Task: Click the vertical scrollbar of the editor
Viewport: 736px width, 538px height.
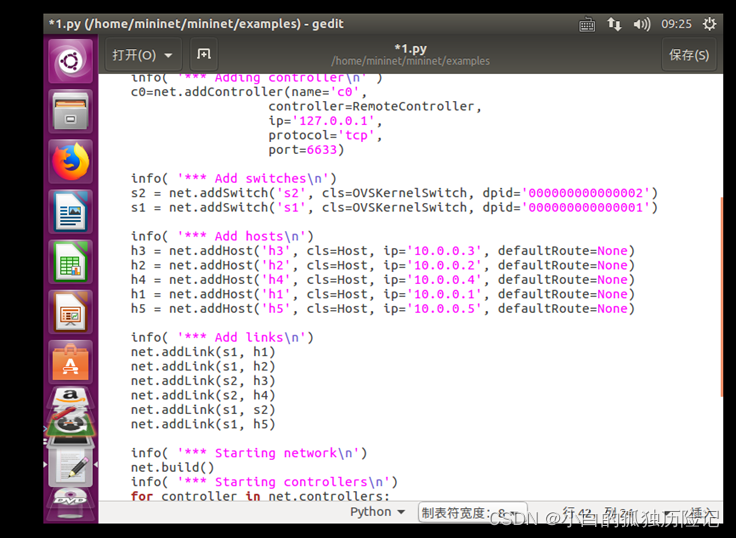Action: point(721,297)
